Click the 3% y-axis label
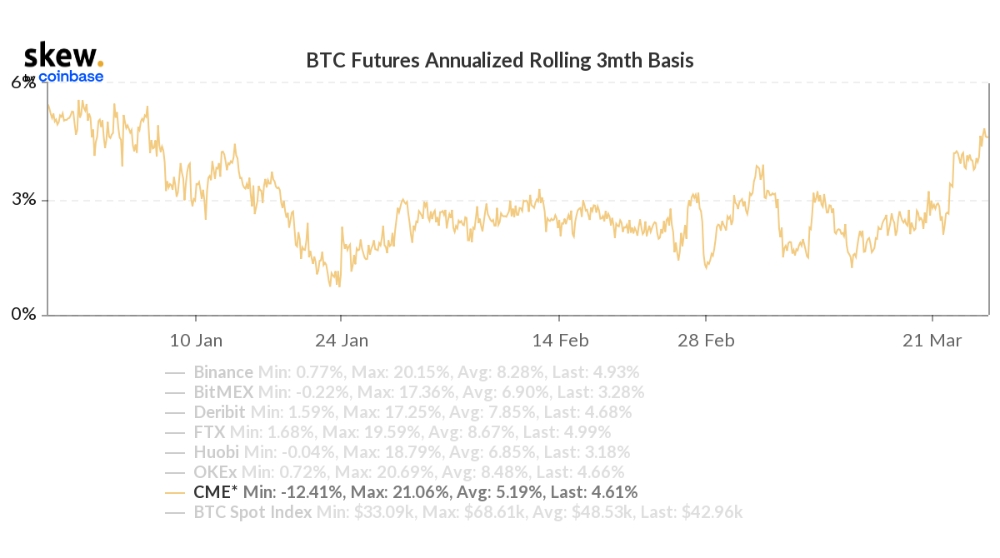This screenshot has width=1000, height=558. click(x=24, y=200)
